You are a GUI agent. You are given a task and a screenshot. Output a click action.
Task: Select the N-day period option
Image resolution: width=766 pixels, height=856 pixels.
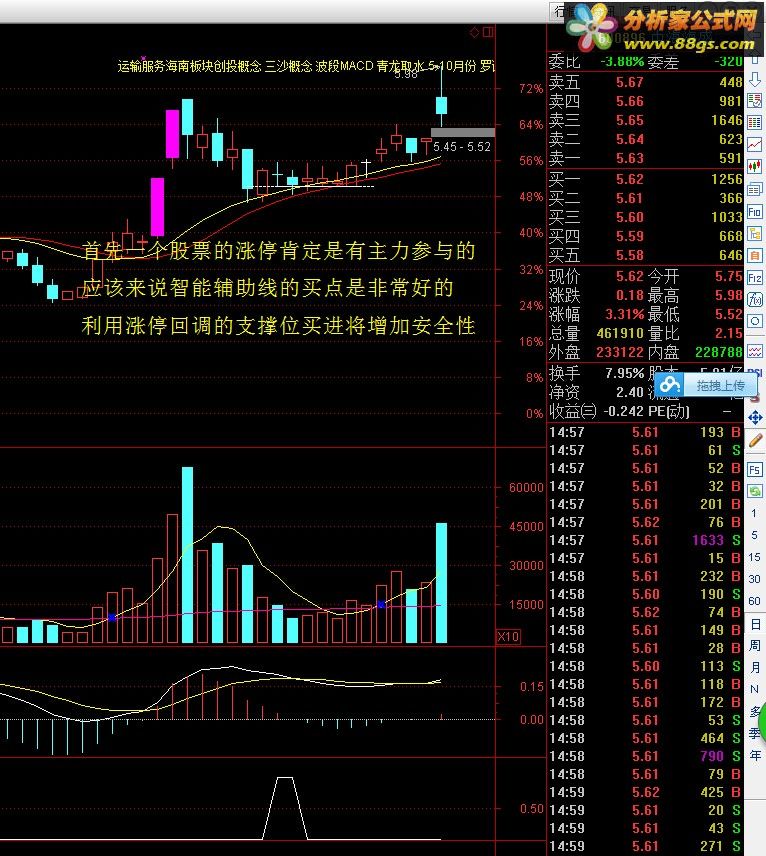(755, 689)
